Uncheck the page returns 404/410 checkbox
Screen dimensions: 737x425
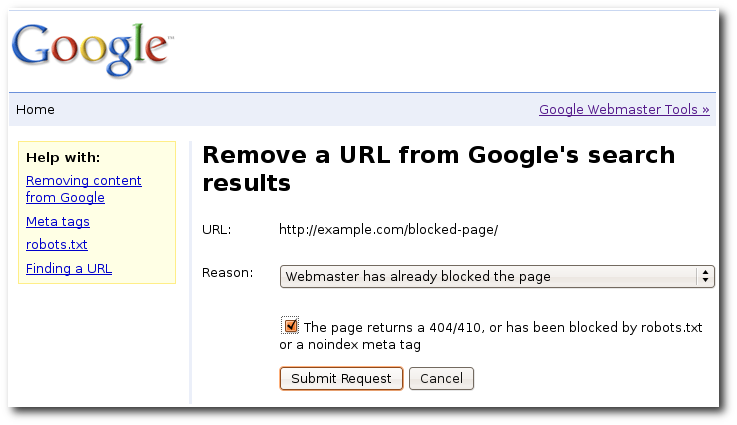pyautogui.click(x=290, y=325)
